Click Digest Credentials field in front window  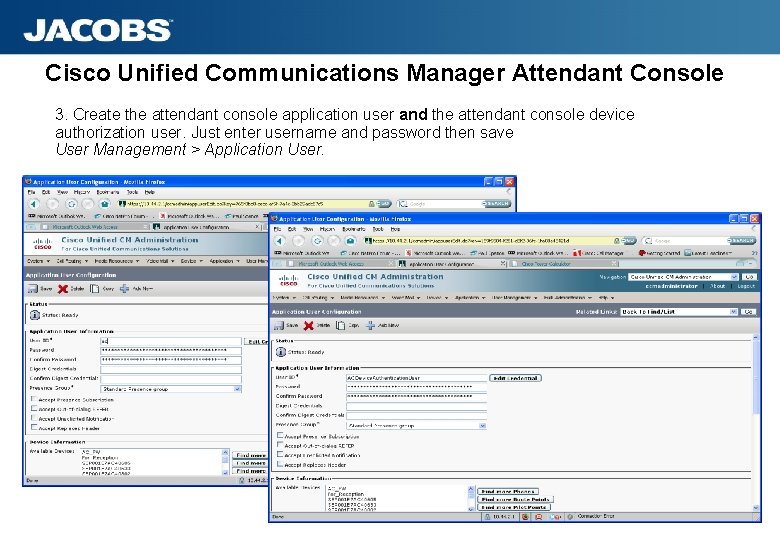(416, 406)
